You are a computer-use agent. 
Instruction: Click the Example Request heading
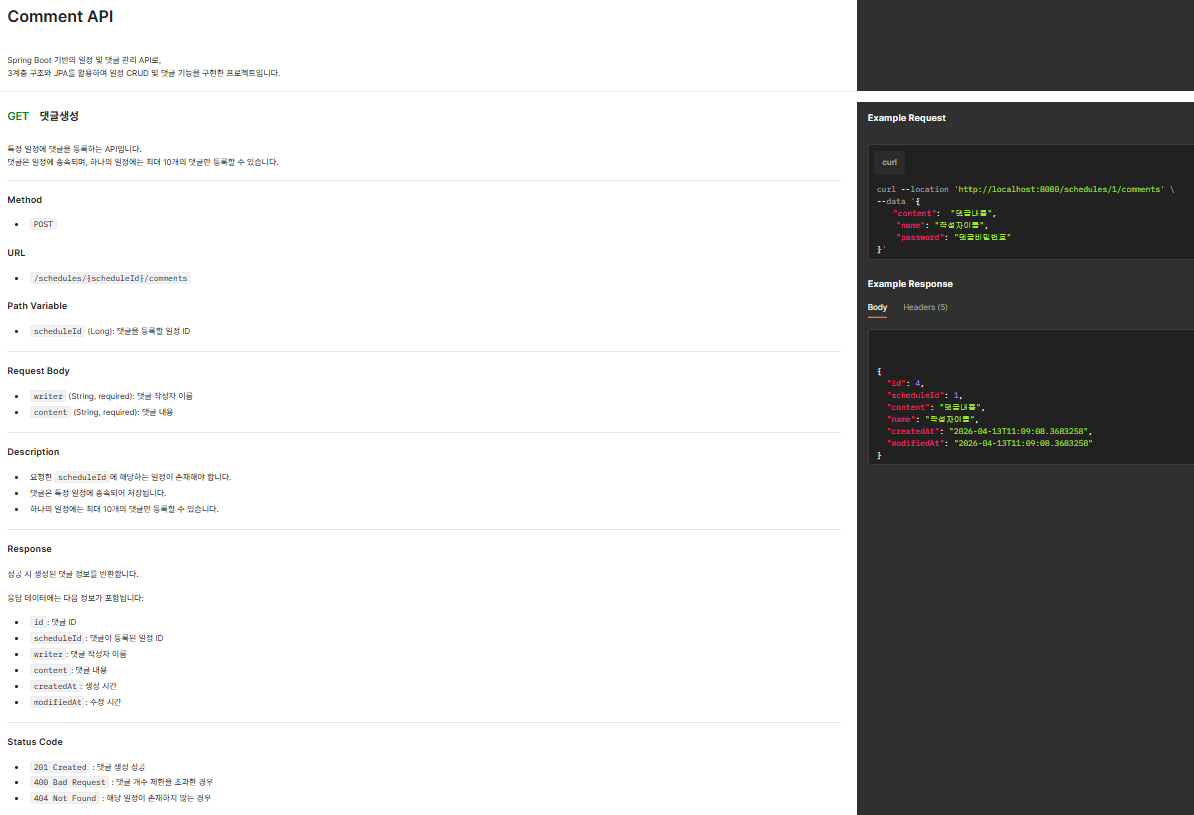(x=906, y=118)
